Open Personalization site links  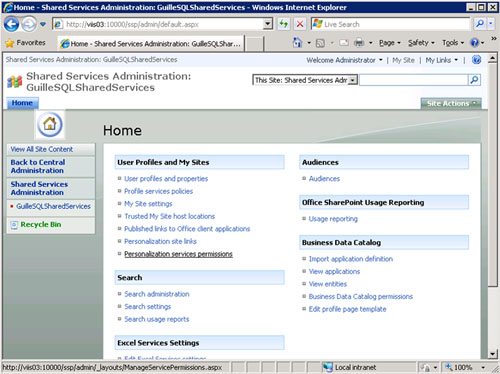160,241
